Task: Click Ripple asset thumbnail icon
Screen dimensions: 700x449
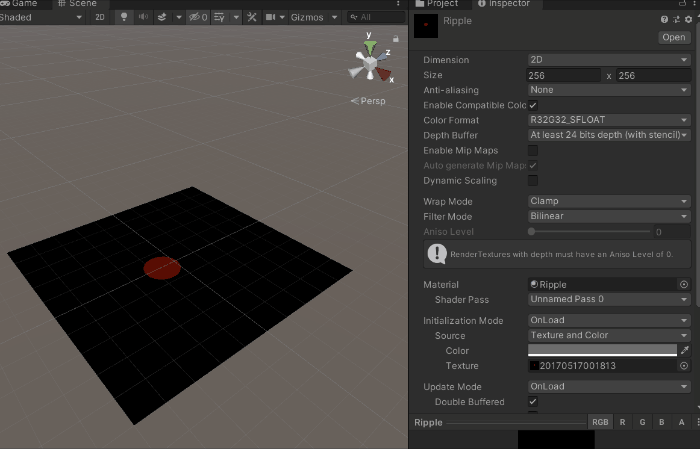Action: [x=426, y=26]
